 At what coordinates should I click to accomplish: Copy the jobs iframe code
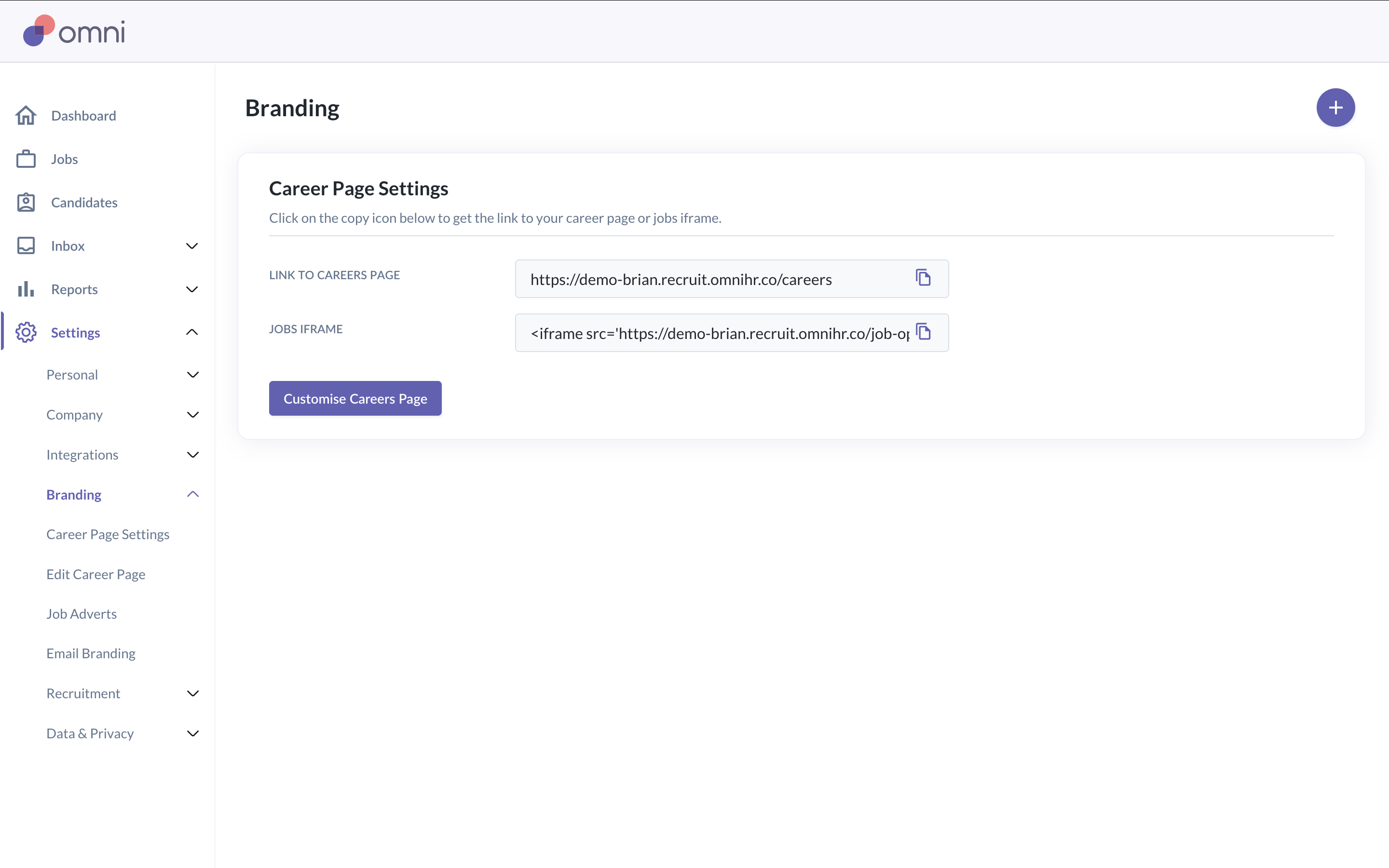(x=923, y=332)
